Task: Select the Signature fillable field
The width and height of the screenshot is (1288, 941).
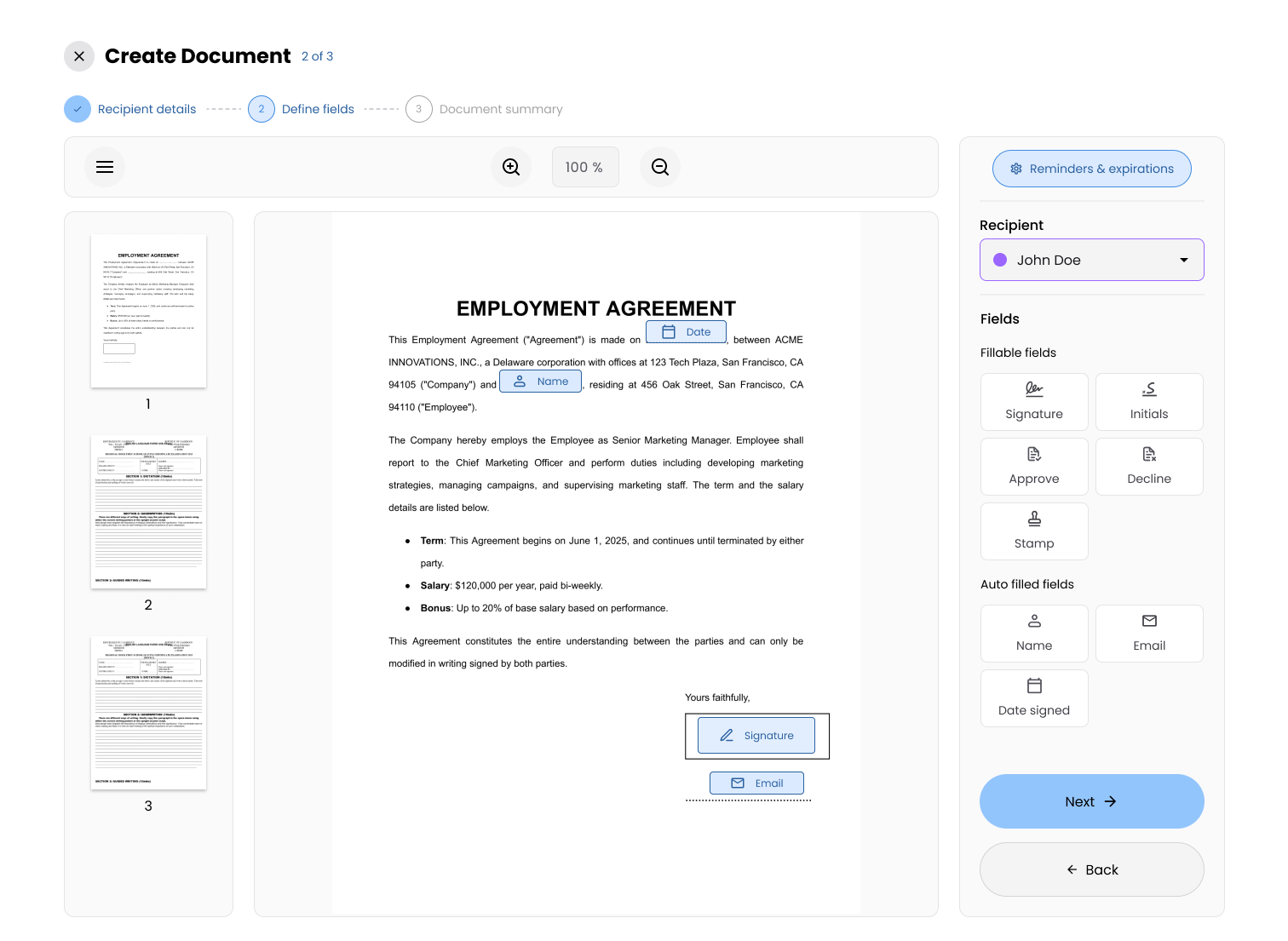Action: tap(1034, 401)
